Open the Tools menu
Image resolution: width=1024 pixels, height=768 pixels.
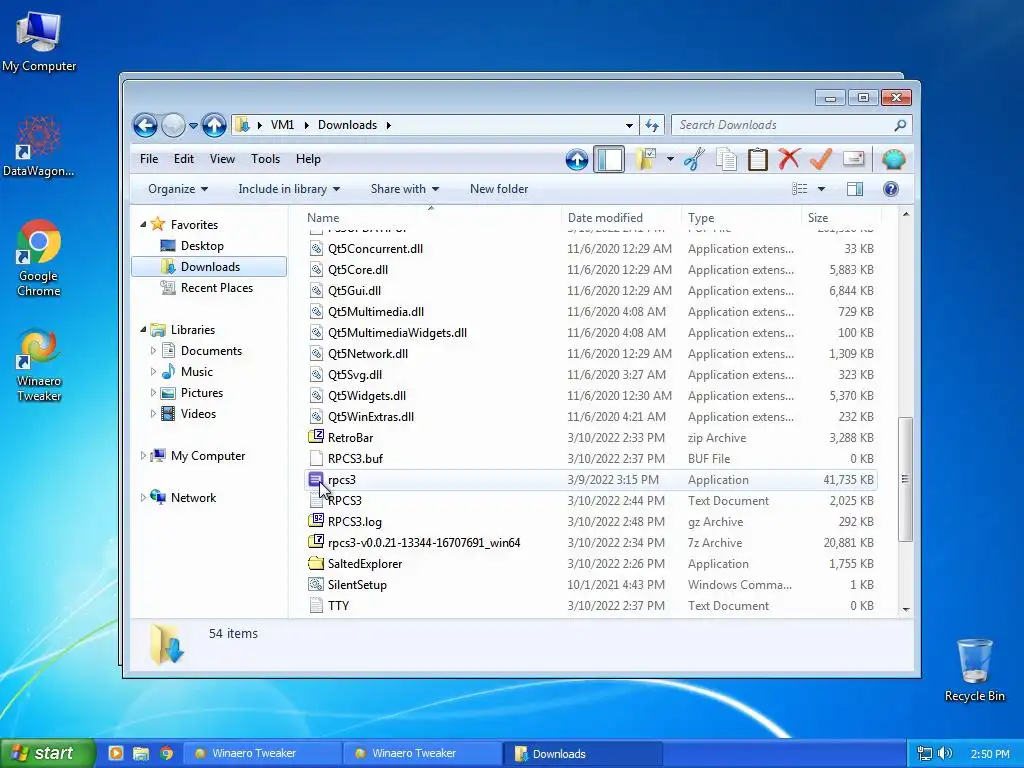(x=265, y=159)
